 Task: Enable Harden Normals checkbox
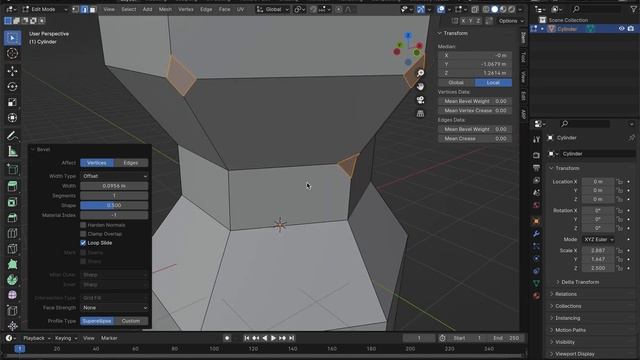(83, 225)
